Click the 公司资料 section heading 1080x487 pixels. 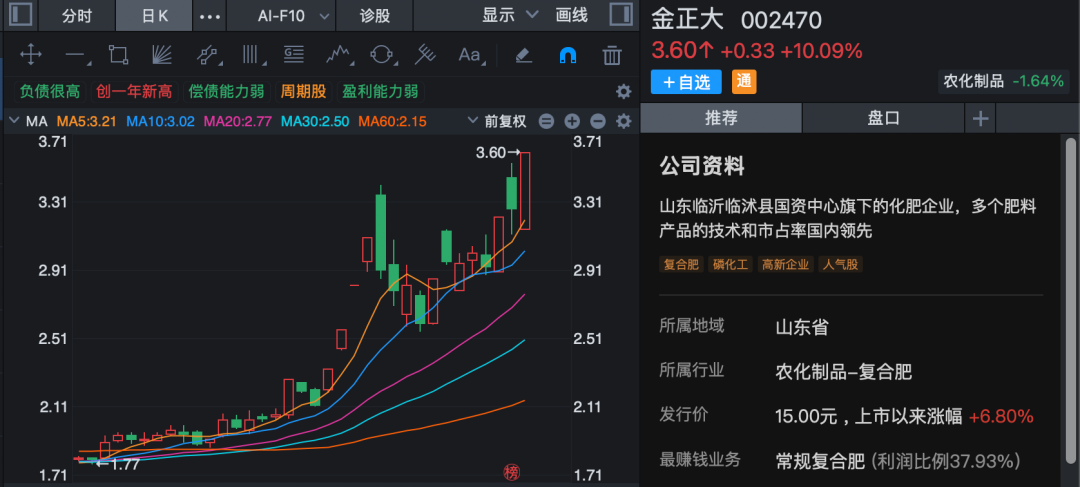(x=702, y=166)
